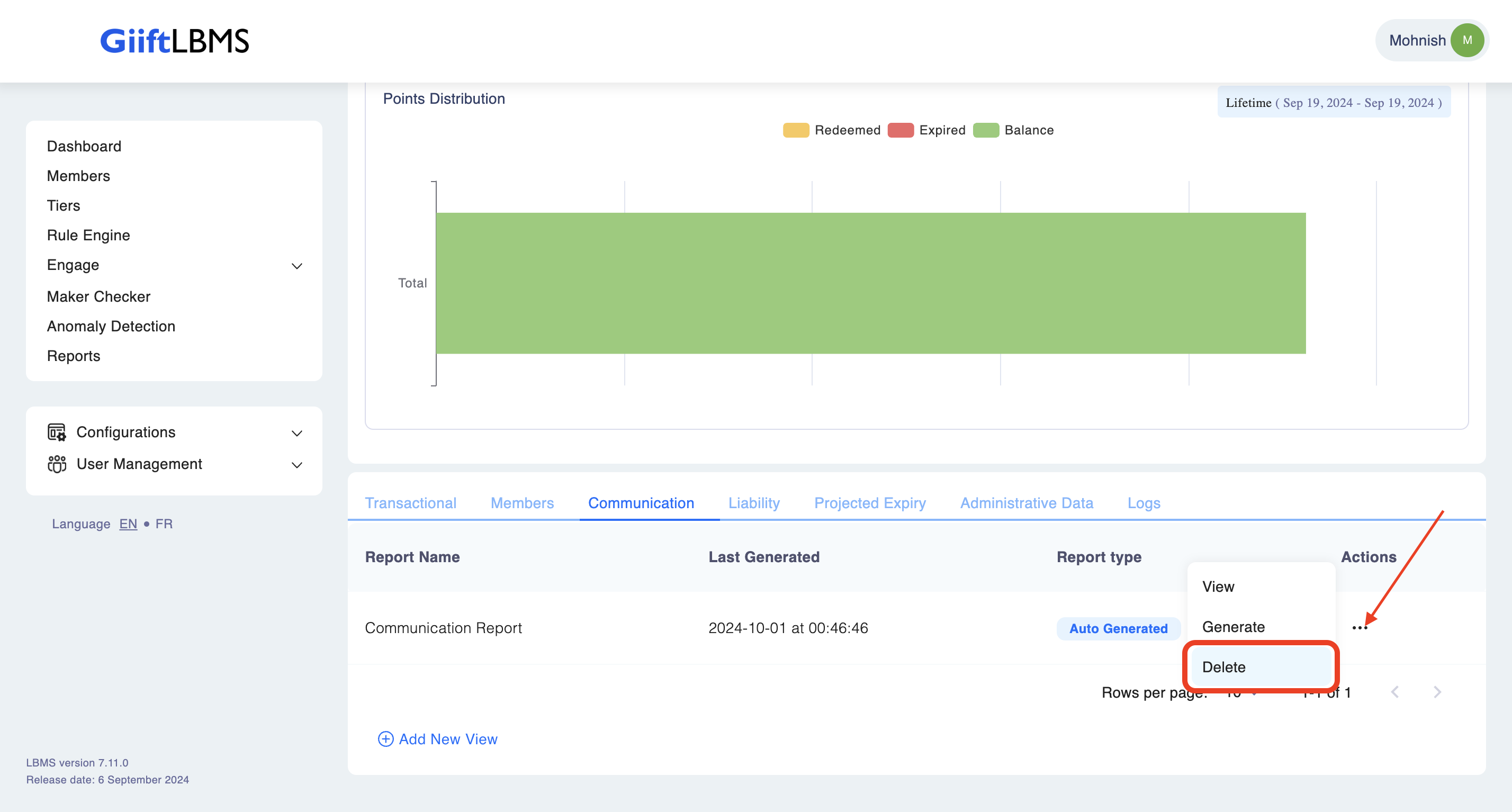Expand the Configurations section chevron

[x=297, y=433]
